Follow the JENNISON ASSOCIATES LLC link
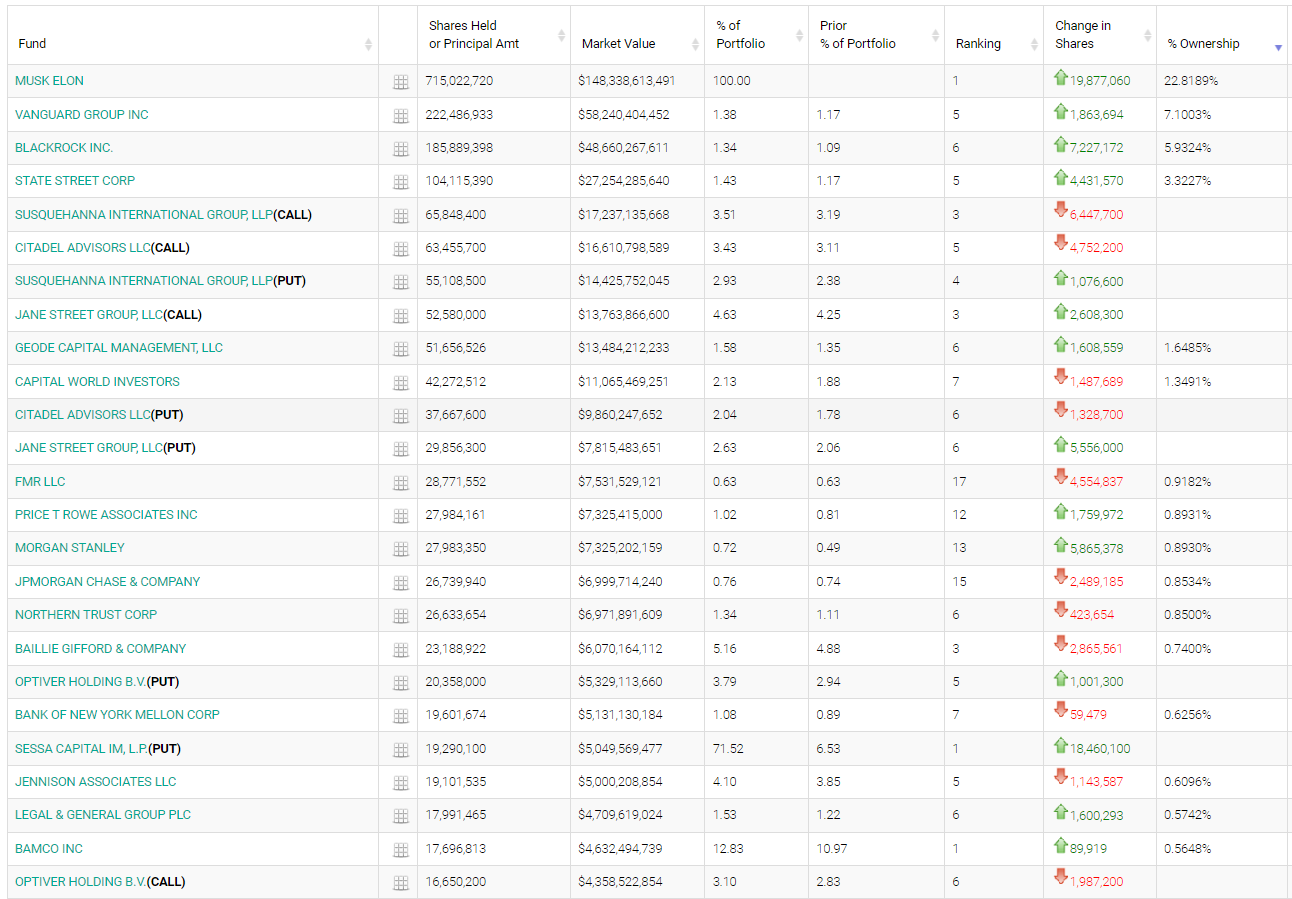1292x899 pixels. tap(95, 782)
